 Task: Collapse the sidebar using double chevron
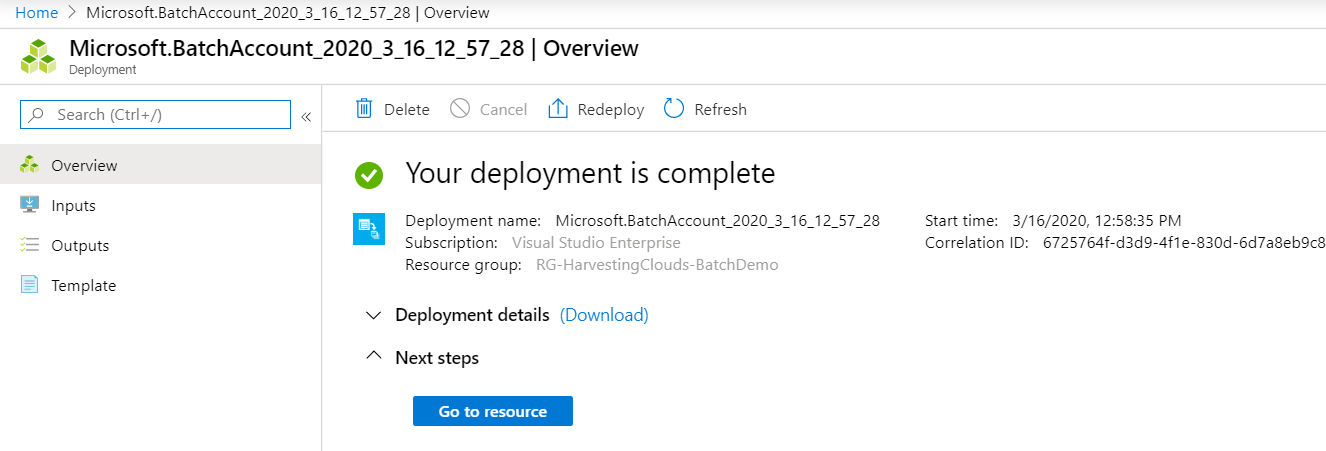click(306, 116)
